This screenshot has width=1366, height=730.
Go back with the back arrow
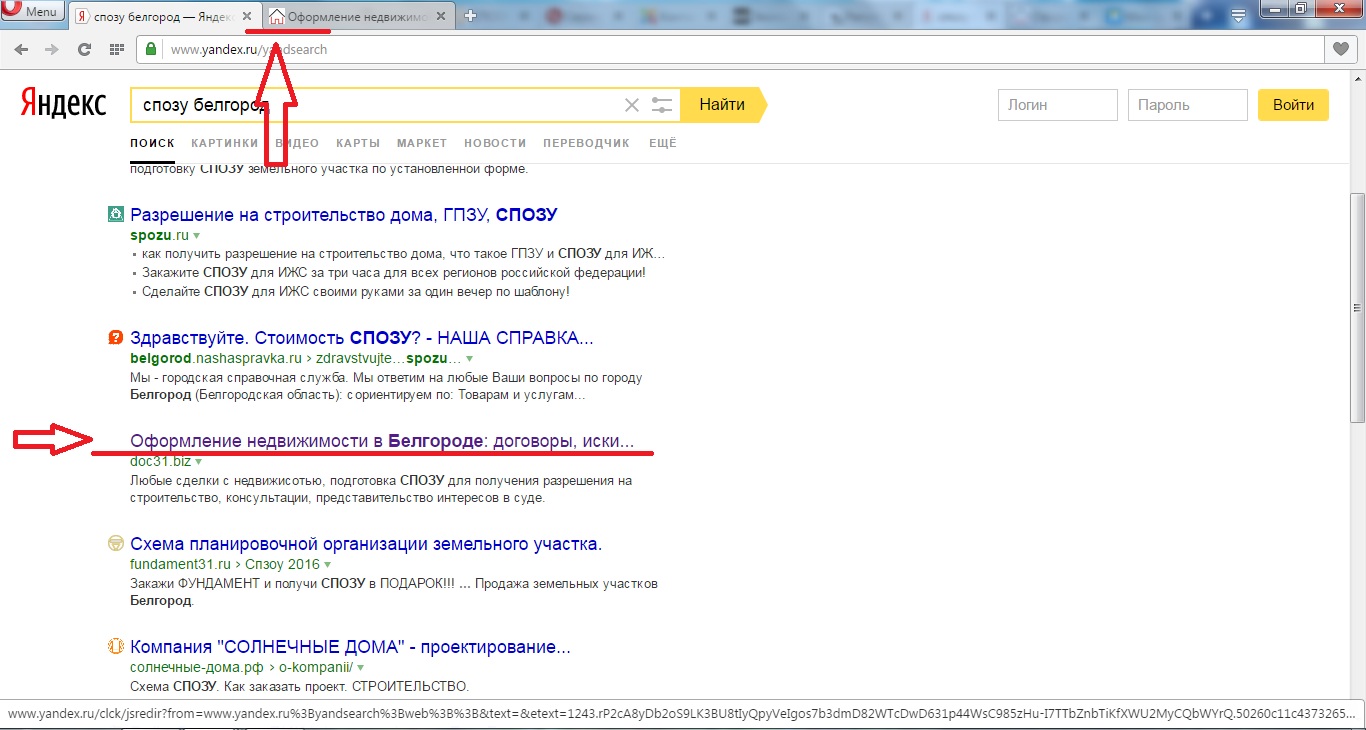(x=22, y=49)
